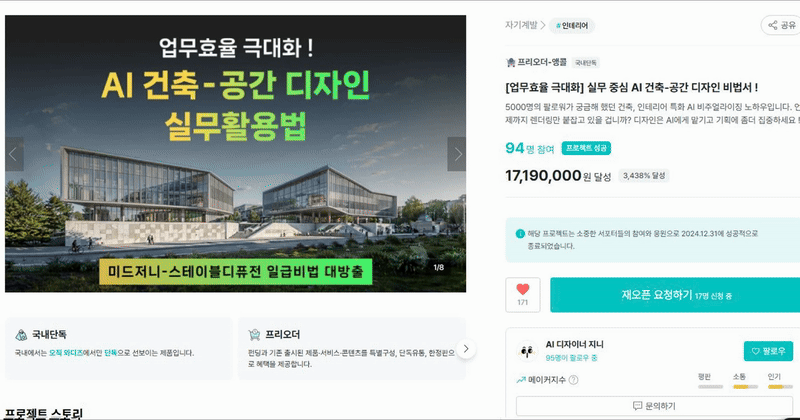Click the 프리오더 shopping cart icon
The image size is (800, 420).
tap(254, 335)
